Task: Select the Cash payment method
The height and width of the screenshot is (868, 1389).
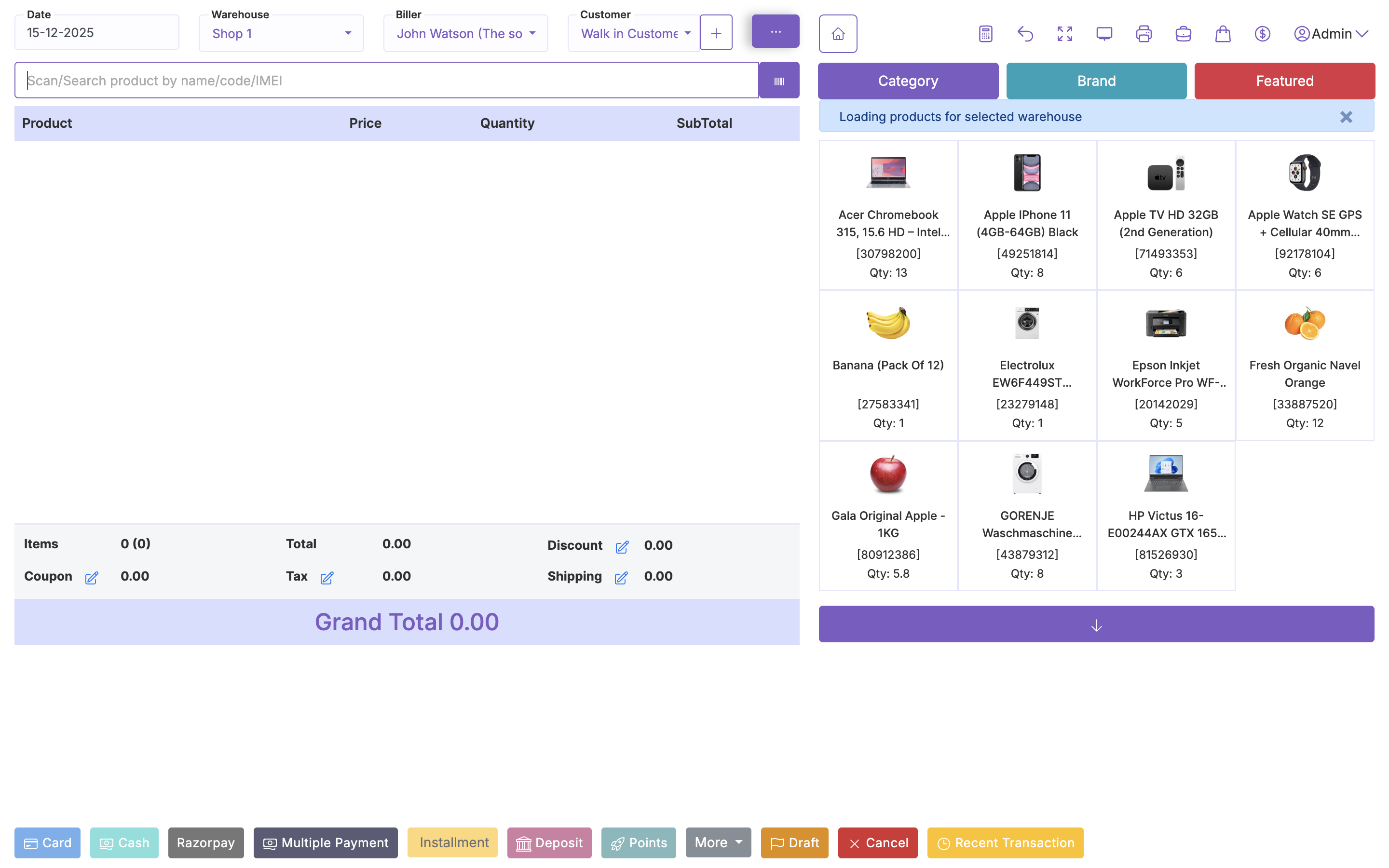Action: [124, 843]
